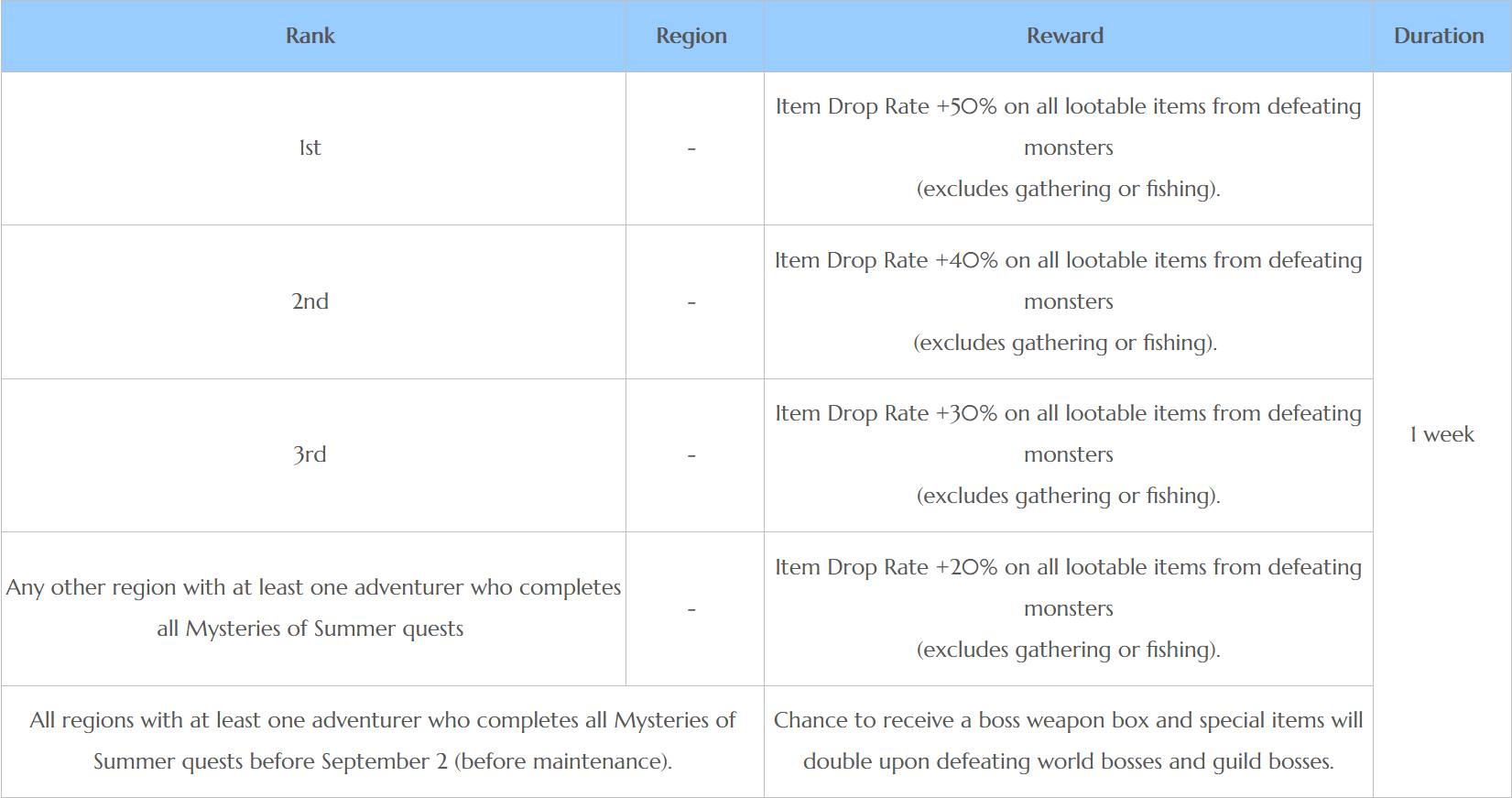Click the Duration column header
Viewport: 1512px width, 798px height.
pyautogui.click(x=1439, y=36)
